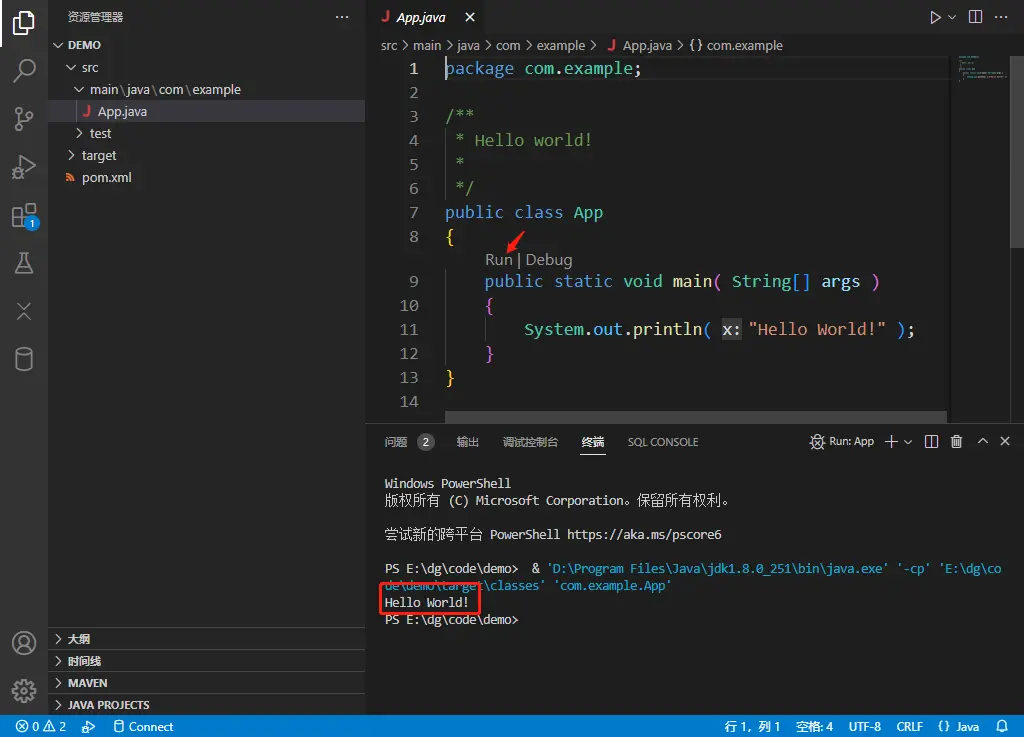Open Explorer more actions ellipsis

[x=342, y=17]
